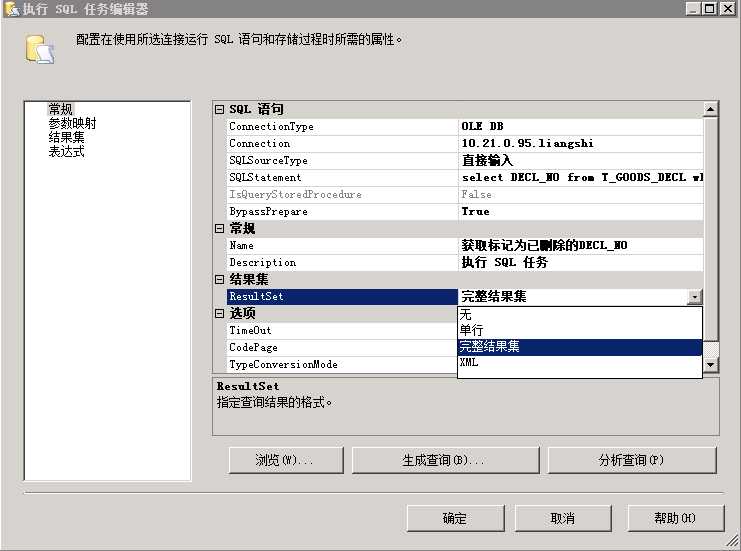Viewport: 741px width, 551px height.
Task: Select the BypassPrepare value True
Action: (580, 212)
